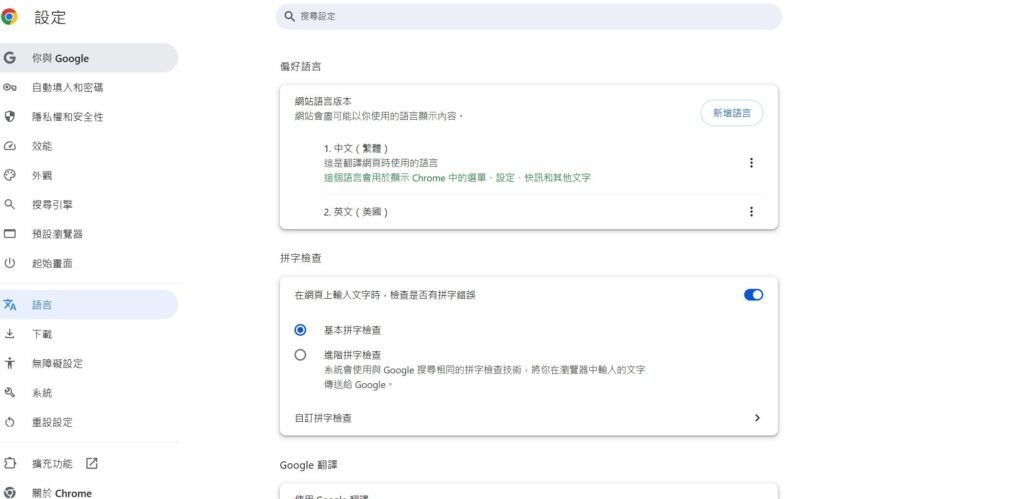Click the wrench icon for 系統
Image resolution: width=1024 pixels, height=499 pixels.
[x=9, y=393]
